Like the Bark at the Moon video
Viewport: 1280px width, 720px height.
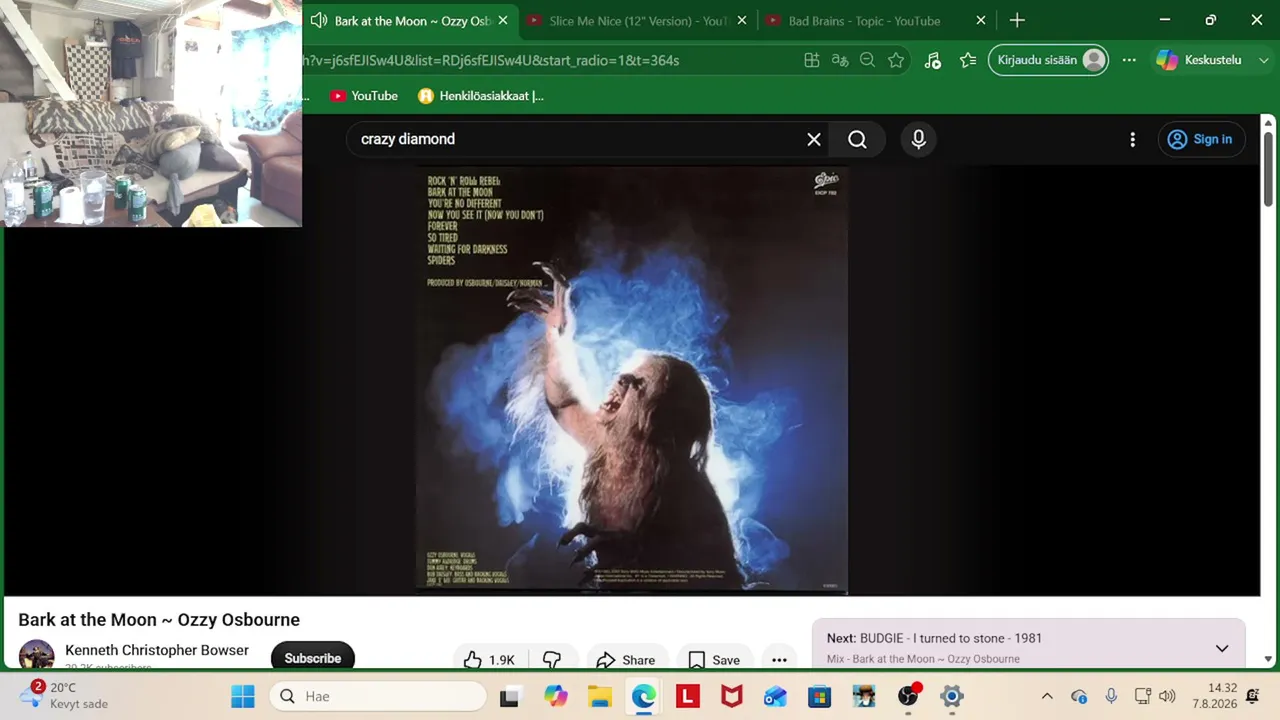click(489, 660)
